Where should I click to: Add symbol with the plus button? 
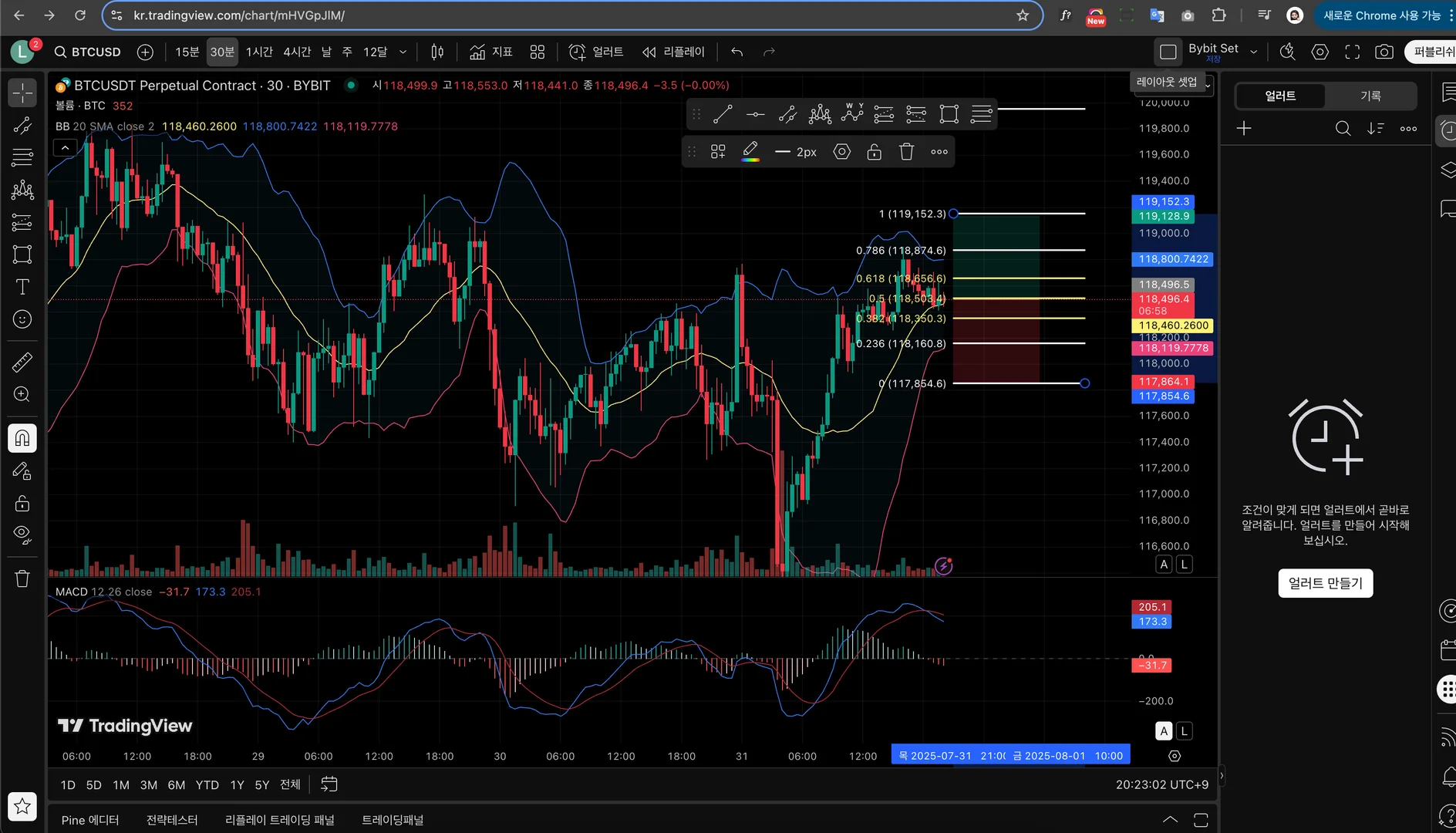(x=145, y=52)
